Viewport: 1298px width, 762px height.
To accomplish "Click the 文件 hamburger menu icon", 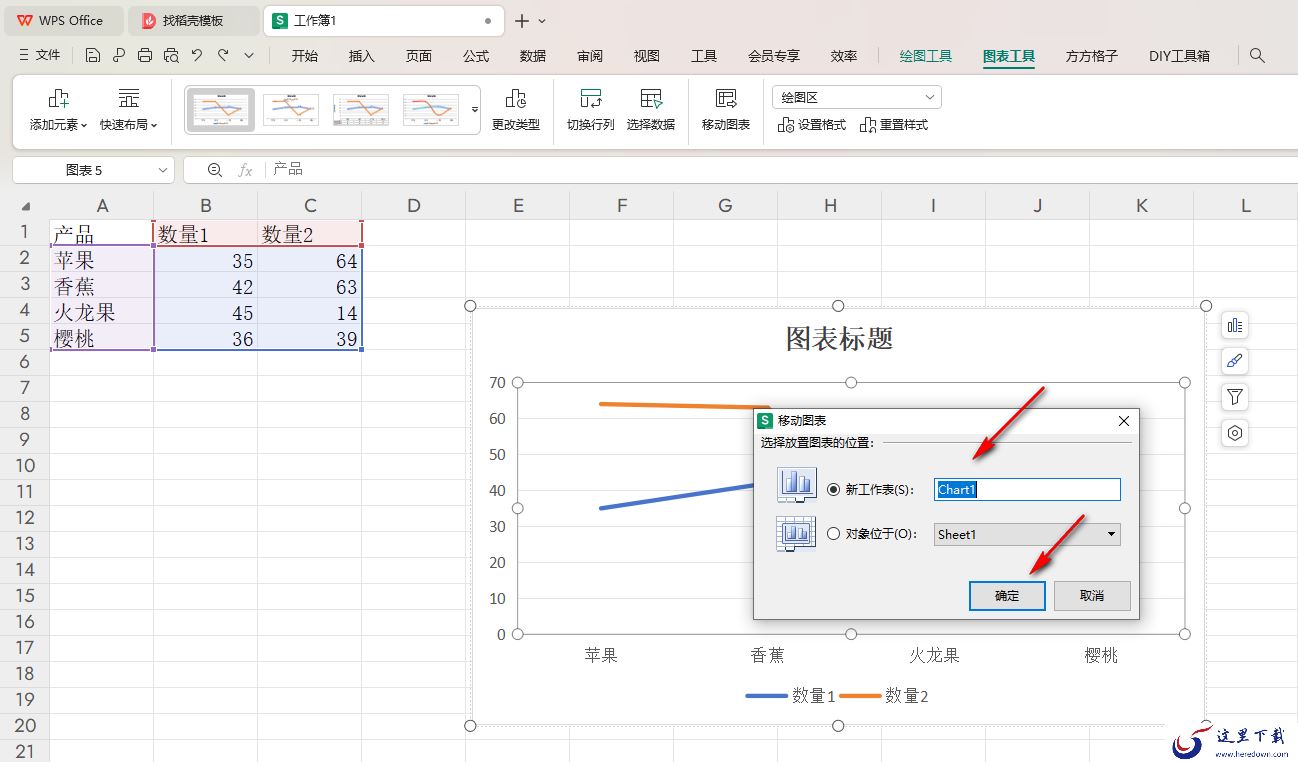I will [25, 56].
